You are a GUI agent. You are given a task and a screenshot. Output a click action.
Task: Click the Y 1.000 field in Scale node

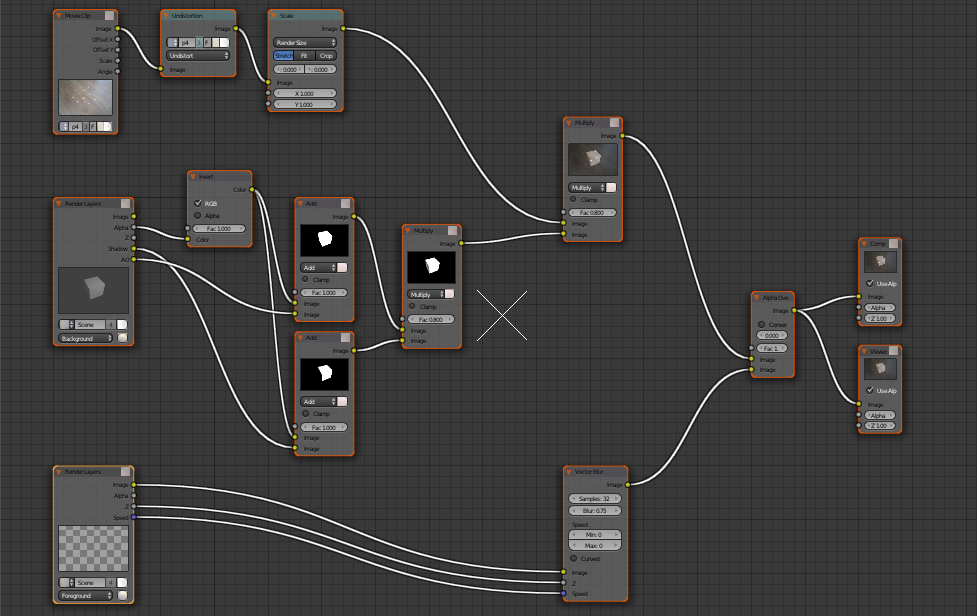[305, 105]
